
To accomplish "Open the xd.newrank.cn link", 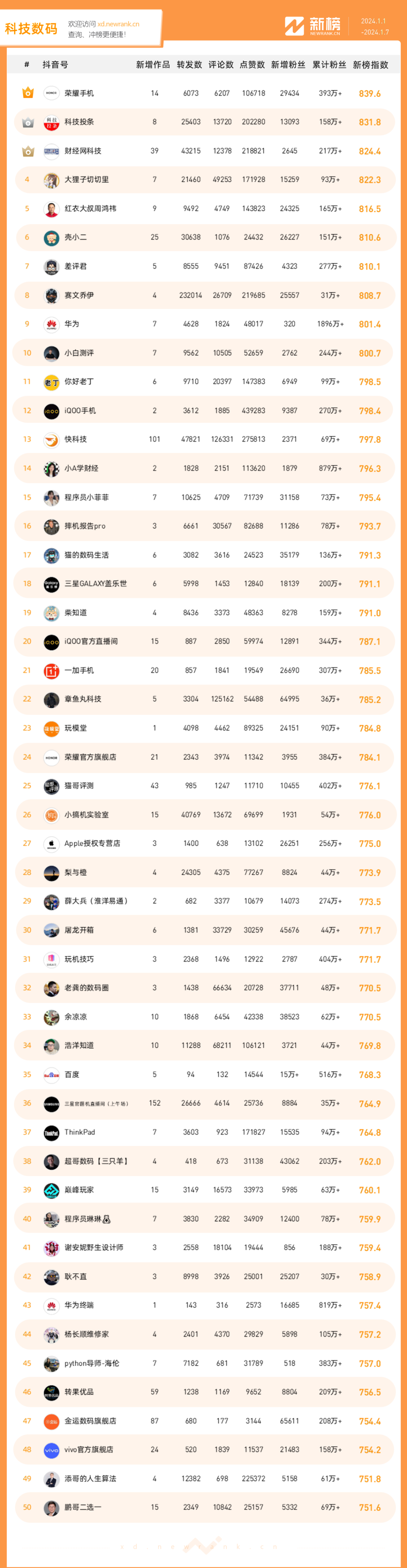I will pyautogui.click(x=118, y=25).
